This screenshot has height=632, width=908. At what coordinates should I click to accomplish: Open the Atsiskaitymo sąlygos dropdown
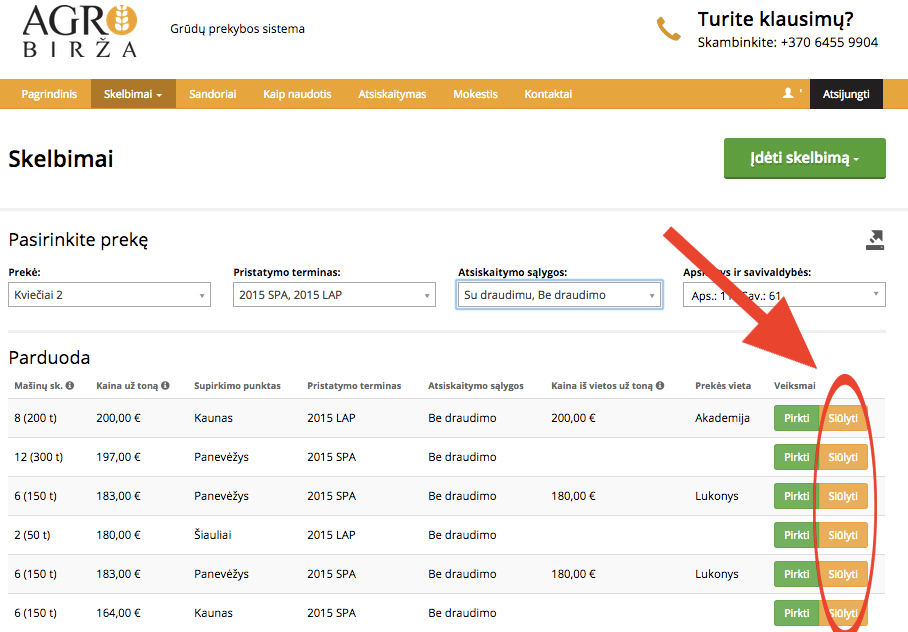click(x=559, y=295)
